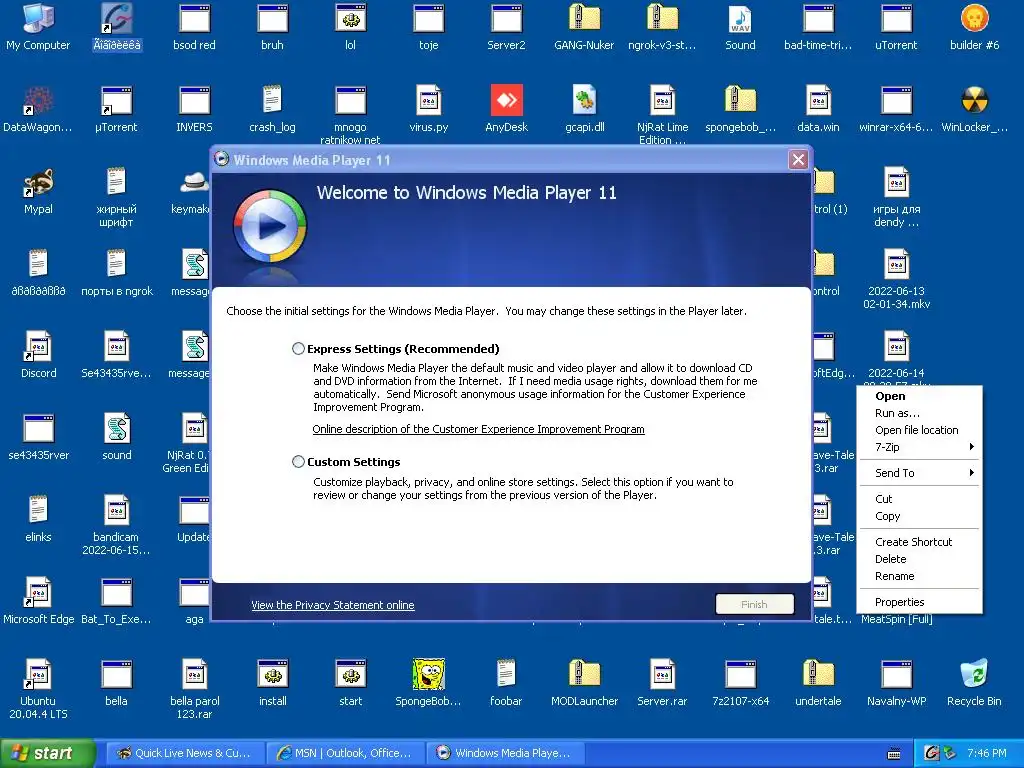Expand the Send To submenu
The height and width of the screenshot is (768, 1024).
click(920, 473)
